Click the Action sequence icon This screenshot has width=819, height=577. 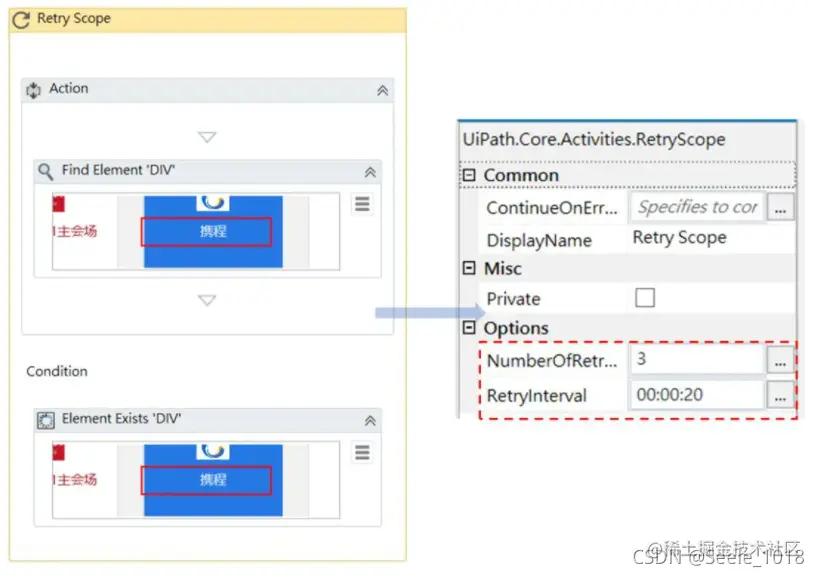point(34,90)
